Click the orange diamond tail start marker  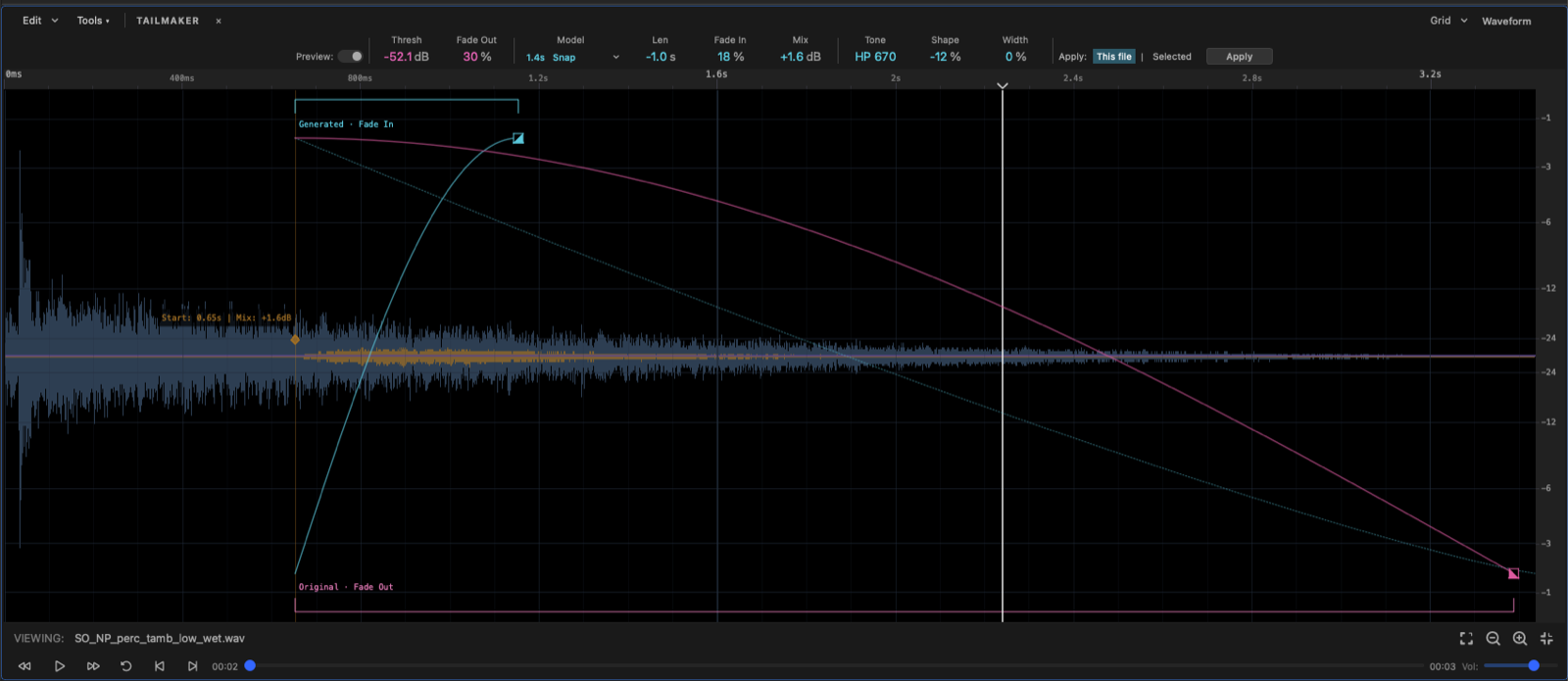coord(295,340)
